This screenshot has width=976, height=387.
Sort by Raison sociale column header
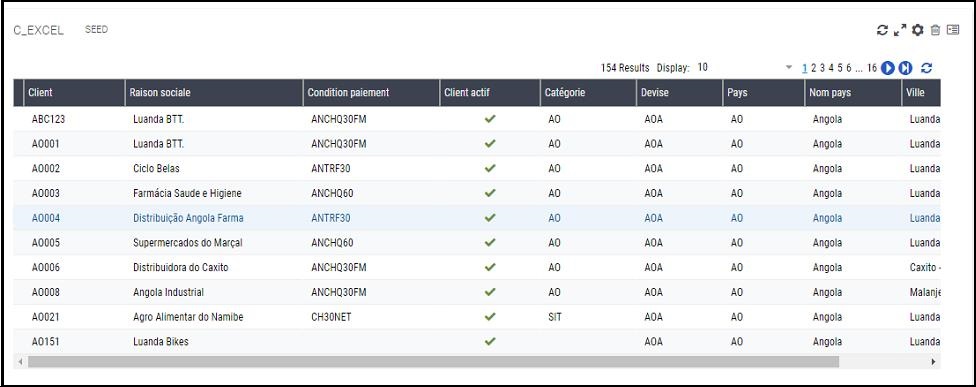pos(160,93)
